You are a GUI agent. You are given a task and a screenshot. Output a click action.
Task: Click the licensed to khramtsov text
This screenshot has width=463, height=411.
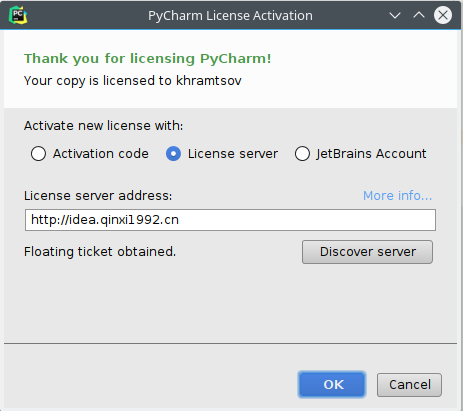pos(133,81)
